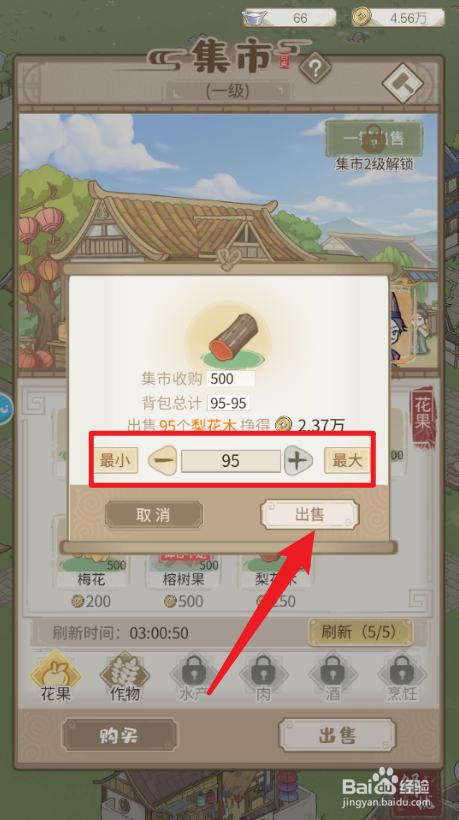Open the 购买 tab at the bottom
The height and width of the screenshot is (820, 459).
(120, 735)
